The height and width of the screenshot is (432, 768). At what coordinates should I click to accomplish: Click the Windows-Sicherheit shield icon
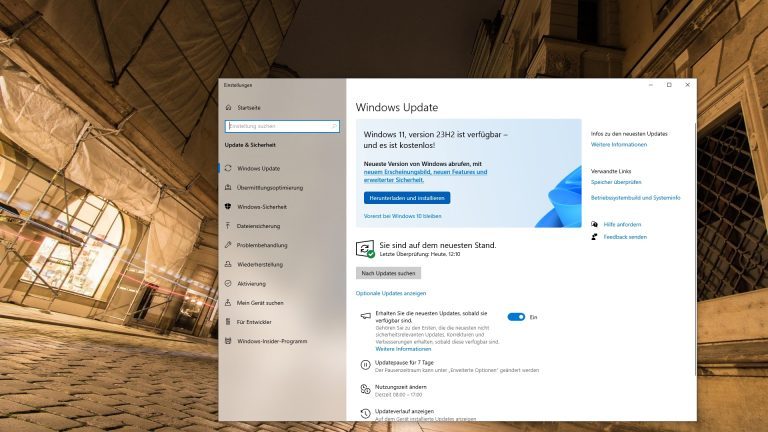pos(228,206)
